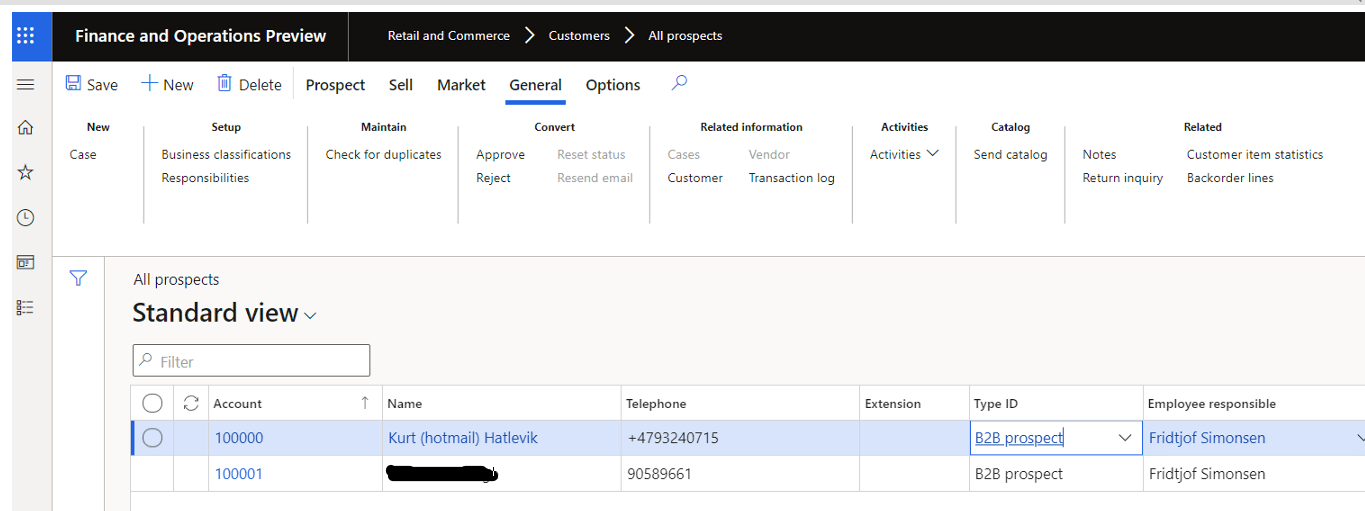Viewport: 1365px width, 511px height.
Task: Open the app launcher waffle icon
Action: point(26,36)
